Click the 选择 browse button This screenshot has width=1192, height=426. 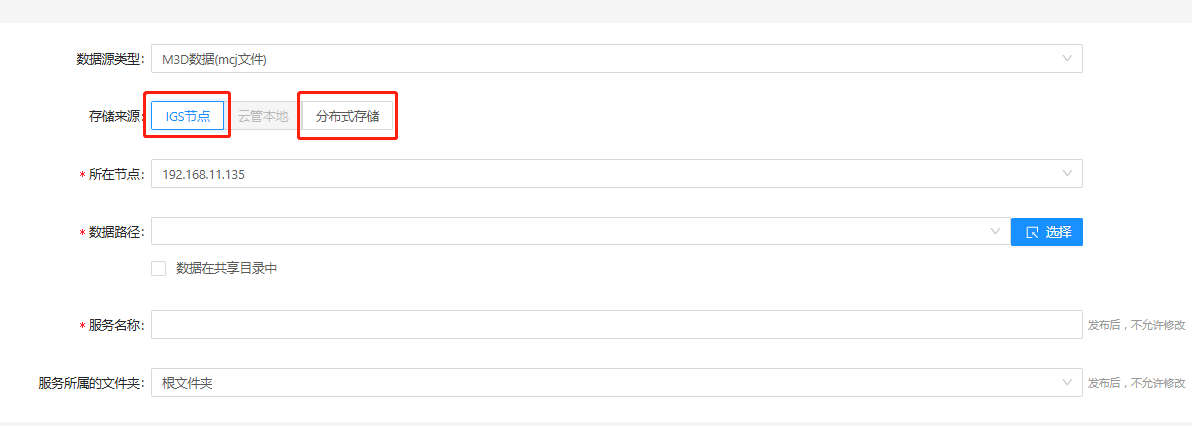[x=1047, y=232]
